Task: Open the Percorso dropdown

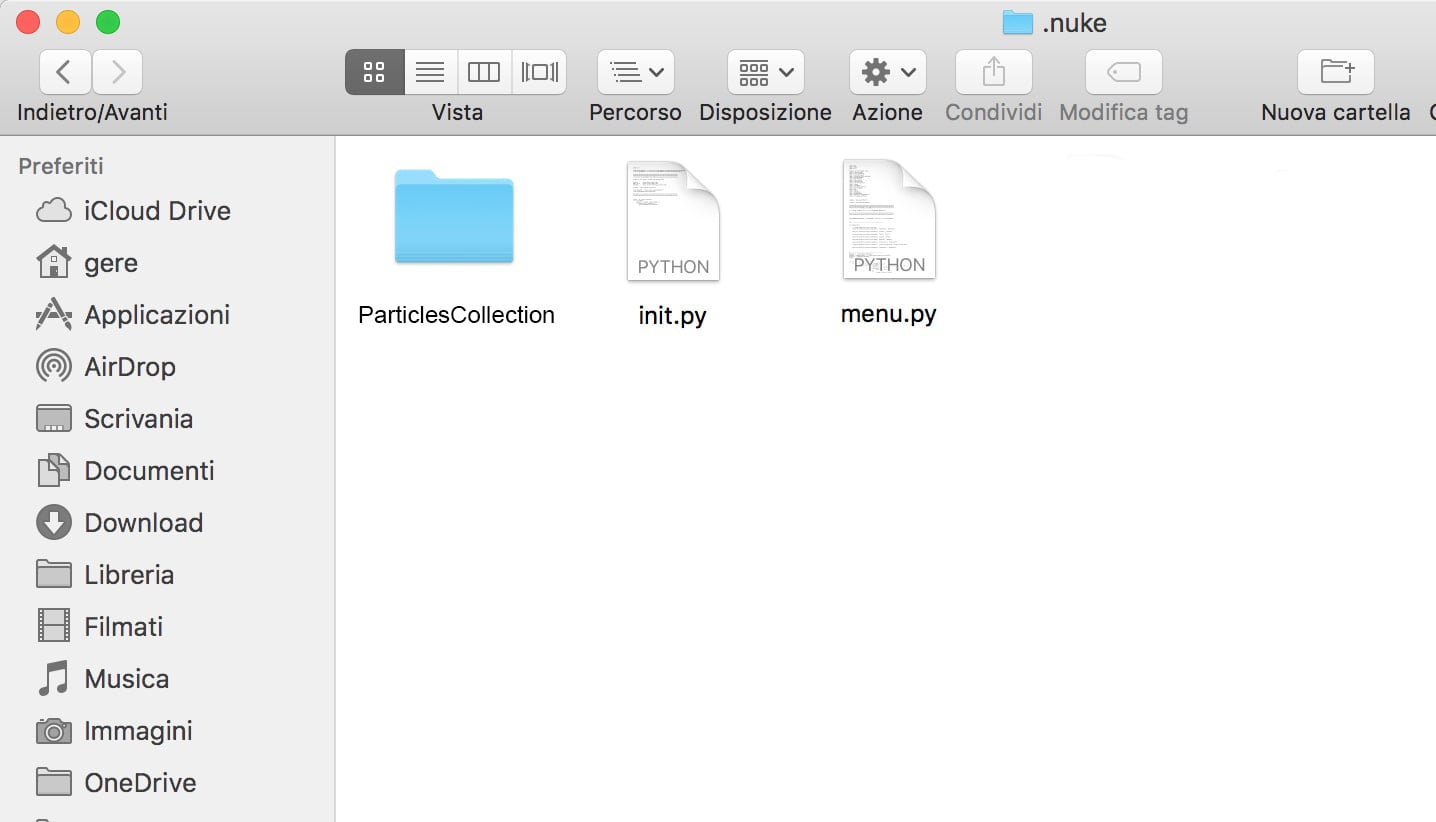Action: 635,71
